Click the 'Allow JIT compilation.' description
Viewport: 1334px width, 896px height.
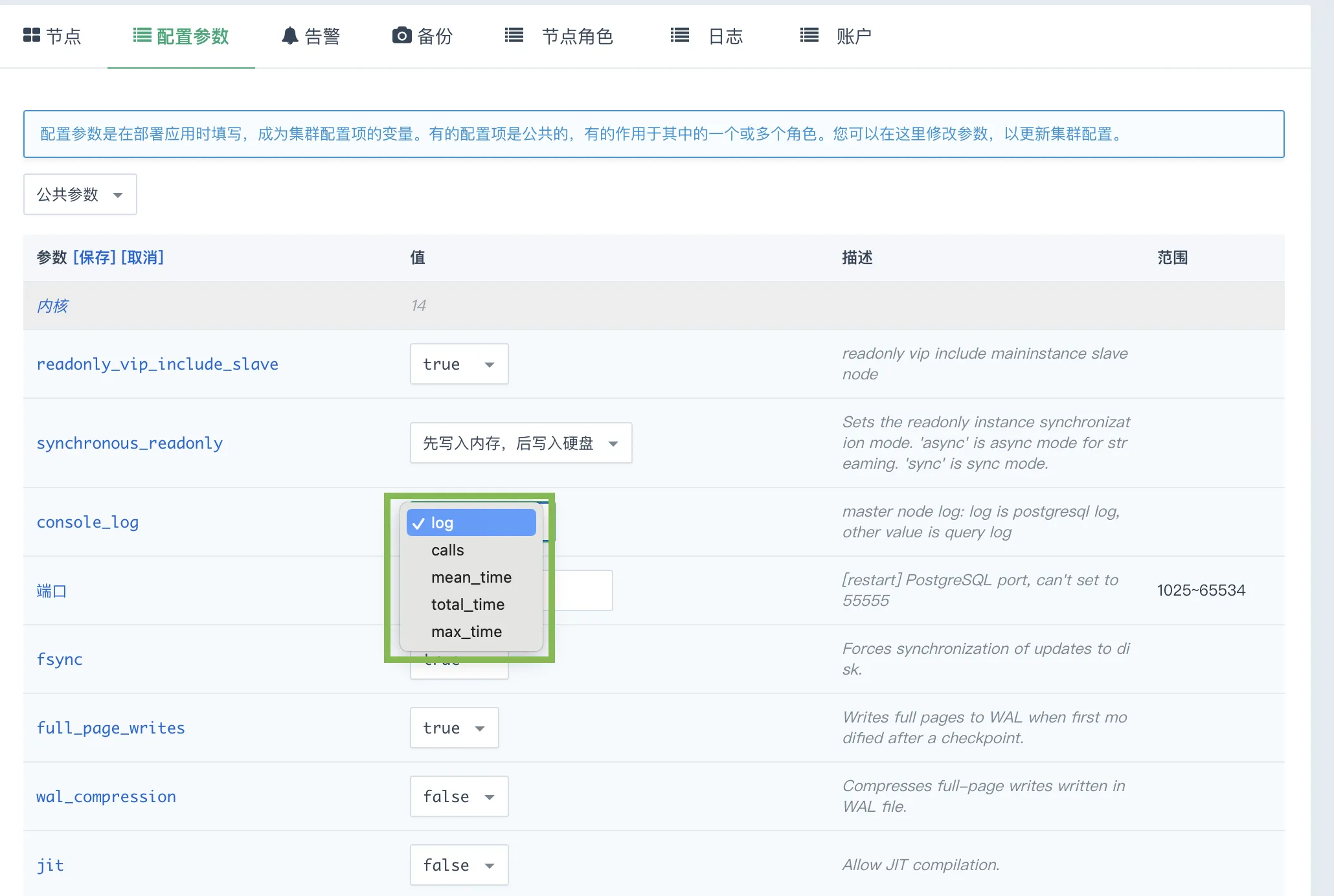921,865
